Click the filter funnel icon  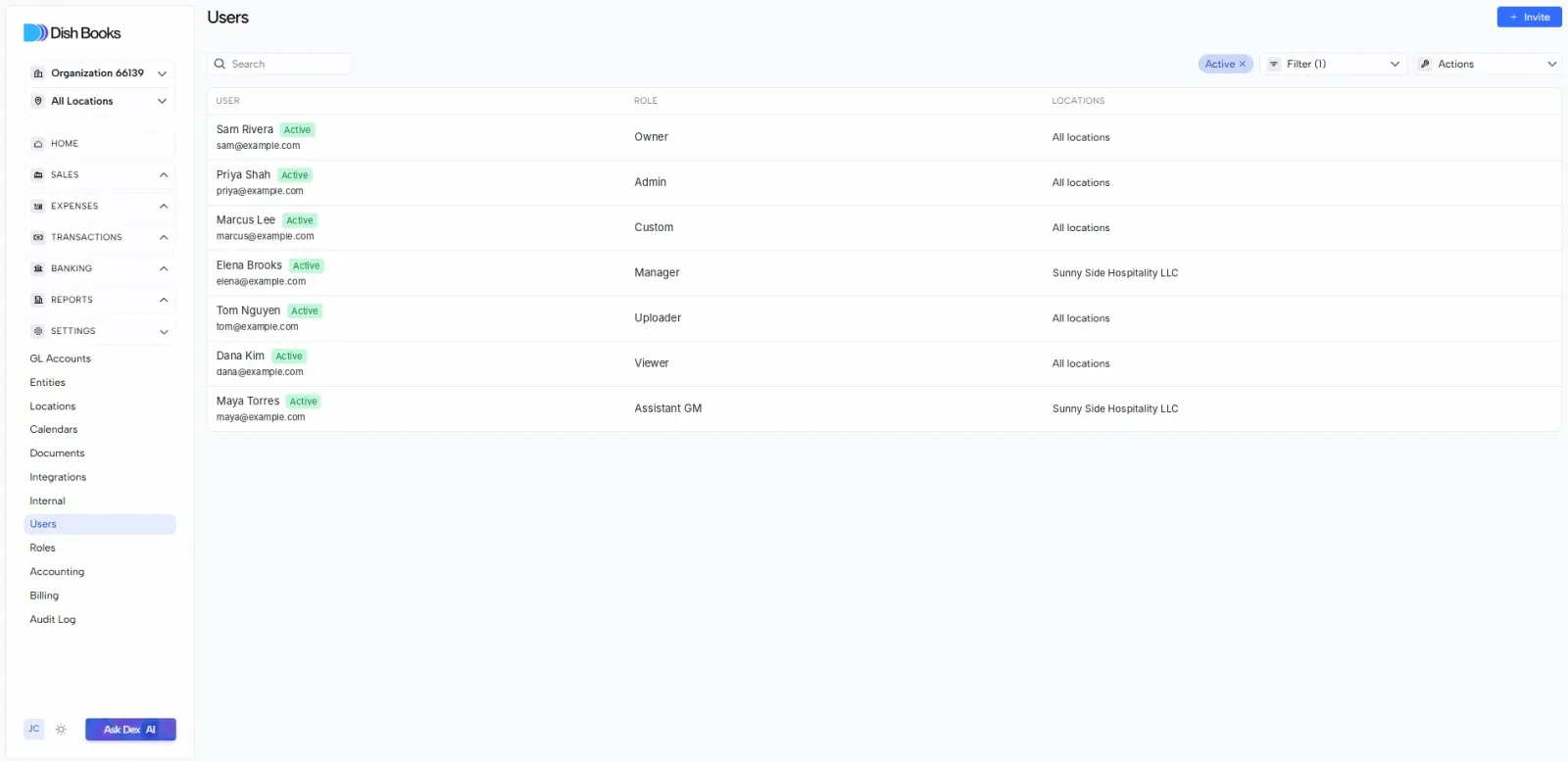(1274, 64)
